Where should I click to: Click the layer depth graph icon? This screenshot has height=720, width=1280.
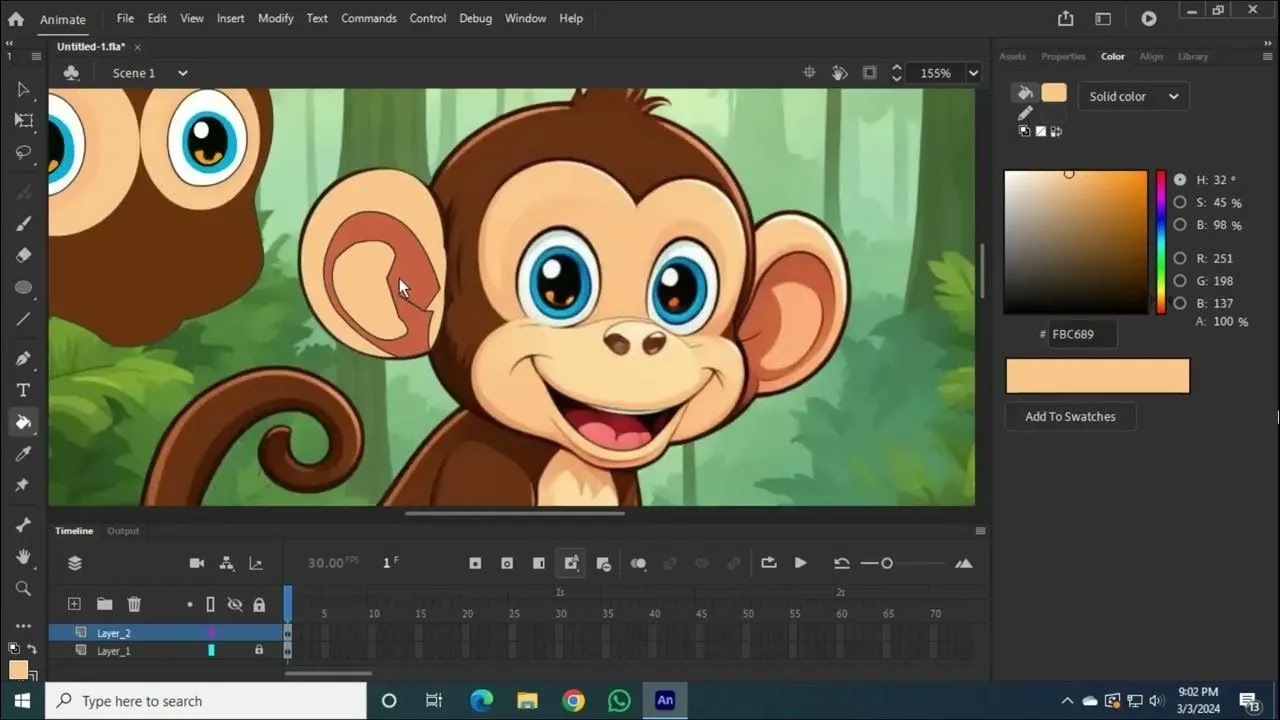[x=256, y=564]
